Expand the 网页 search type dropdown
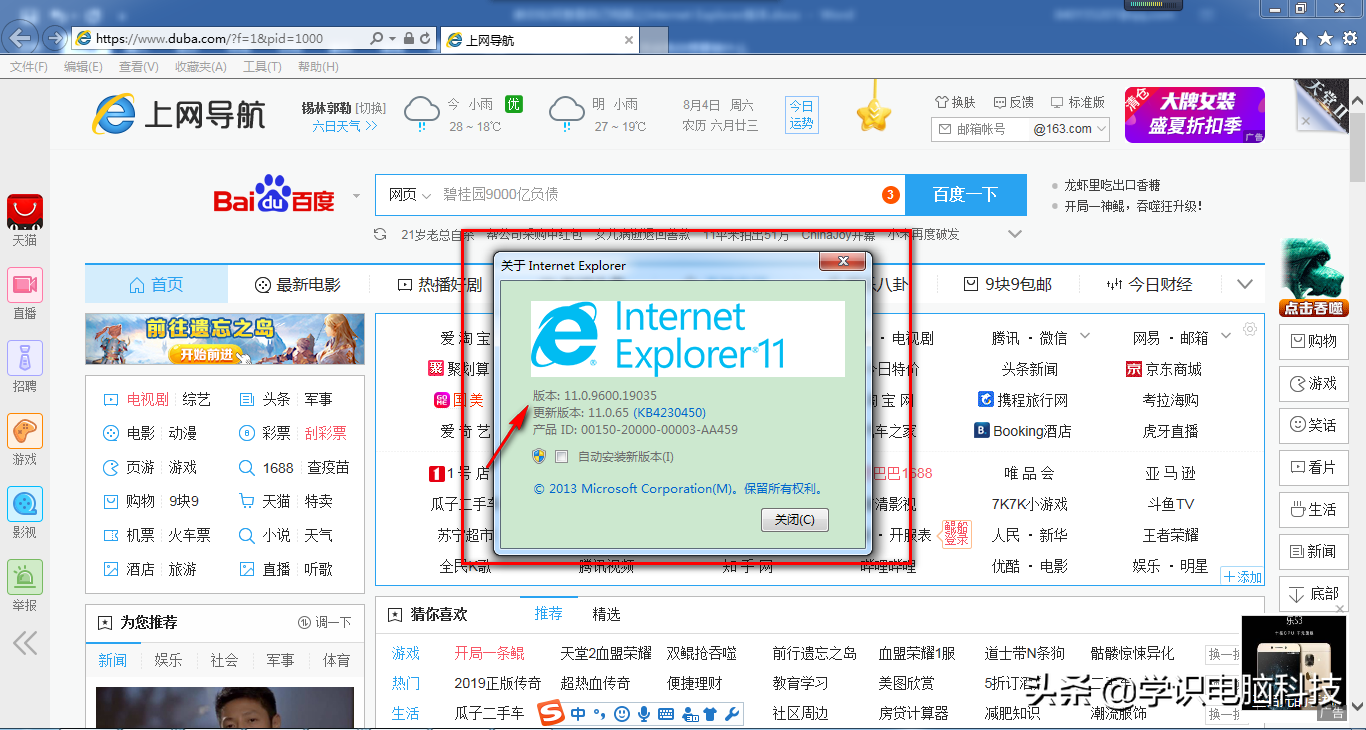The height and width of the screenshot is (730, 1366). point(410,195)
